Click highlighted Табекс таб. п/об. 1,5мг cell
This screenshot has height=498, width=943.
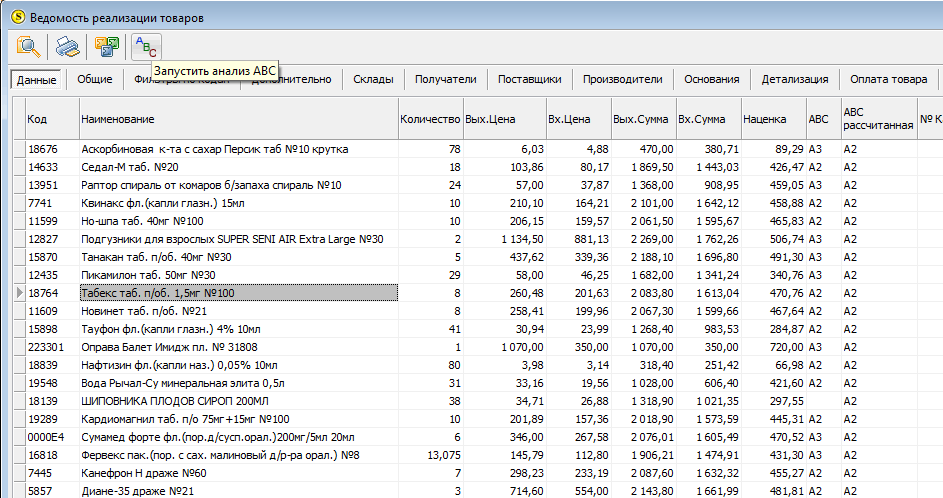239,293
